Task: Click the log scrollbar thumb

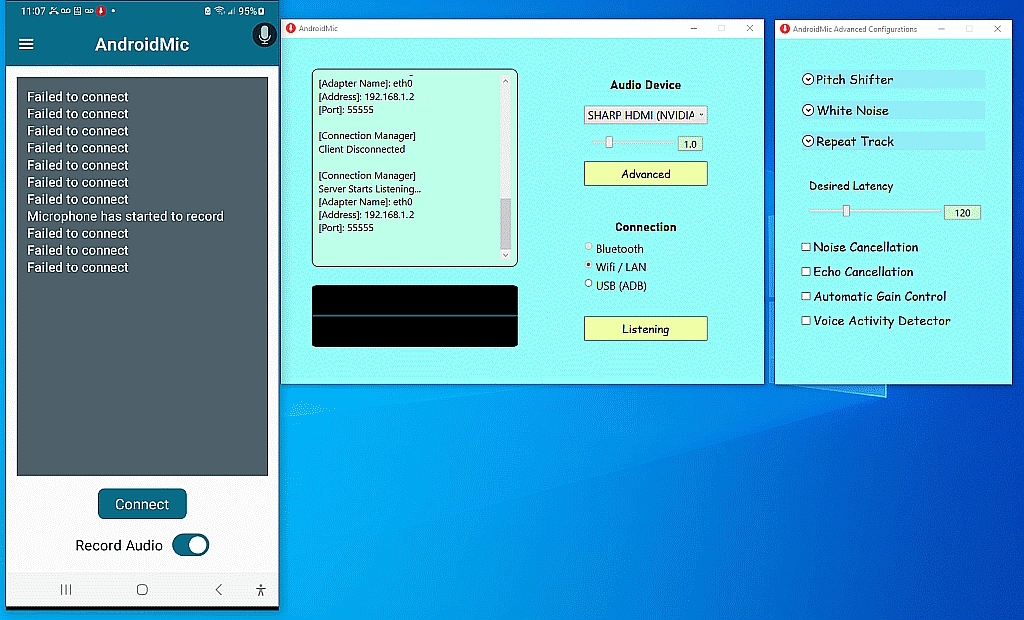Action: 505,223
